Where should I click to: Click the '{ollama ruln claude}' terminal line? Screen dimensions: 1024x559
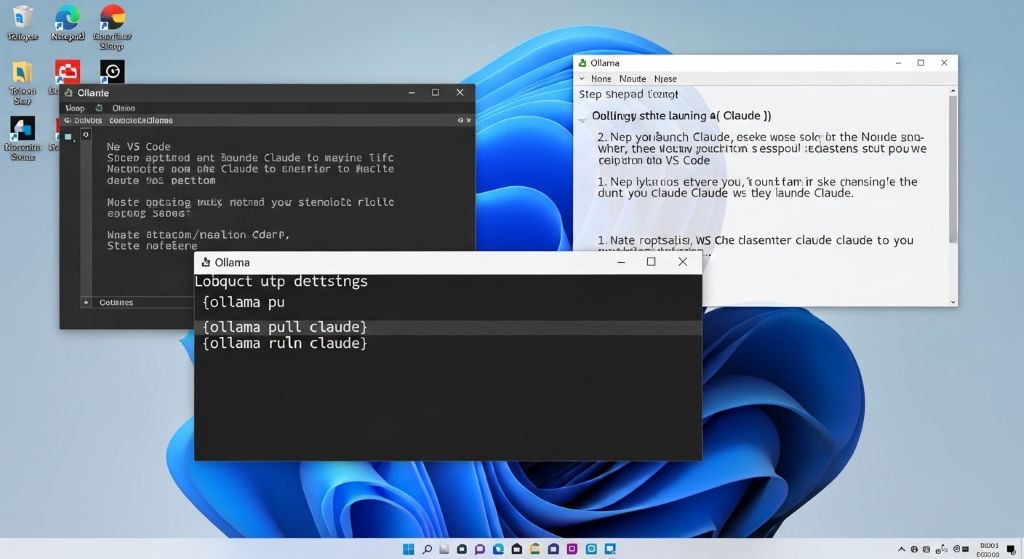pos(285,343)
